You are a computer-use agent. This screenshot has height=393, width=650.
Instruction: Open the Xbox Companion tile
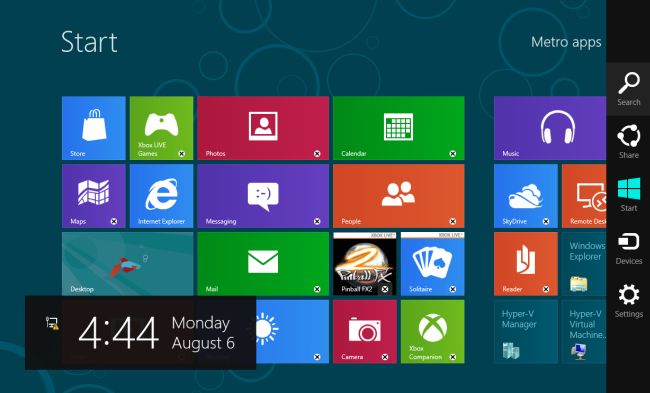[432, 332]
